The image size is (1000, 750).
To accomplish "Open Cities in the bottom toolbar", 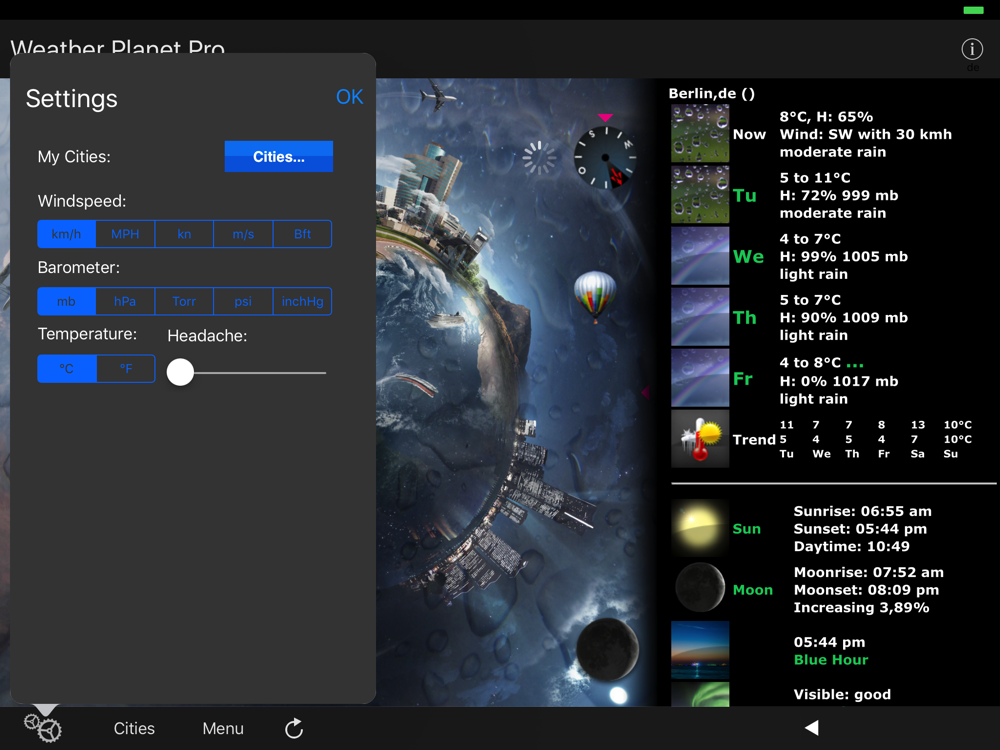I will click(x=134, y=728).
